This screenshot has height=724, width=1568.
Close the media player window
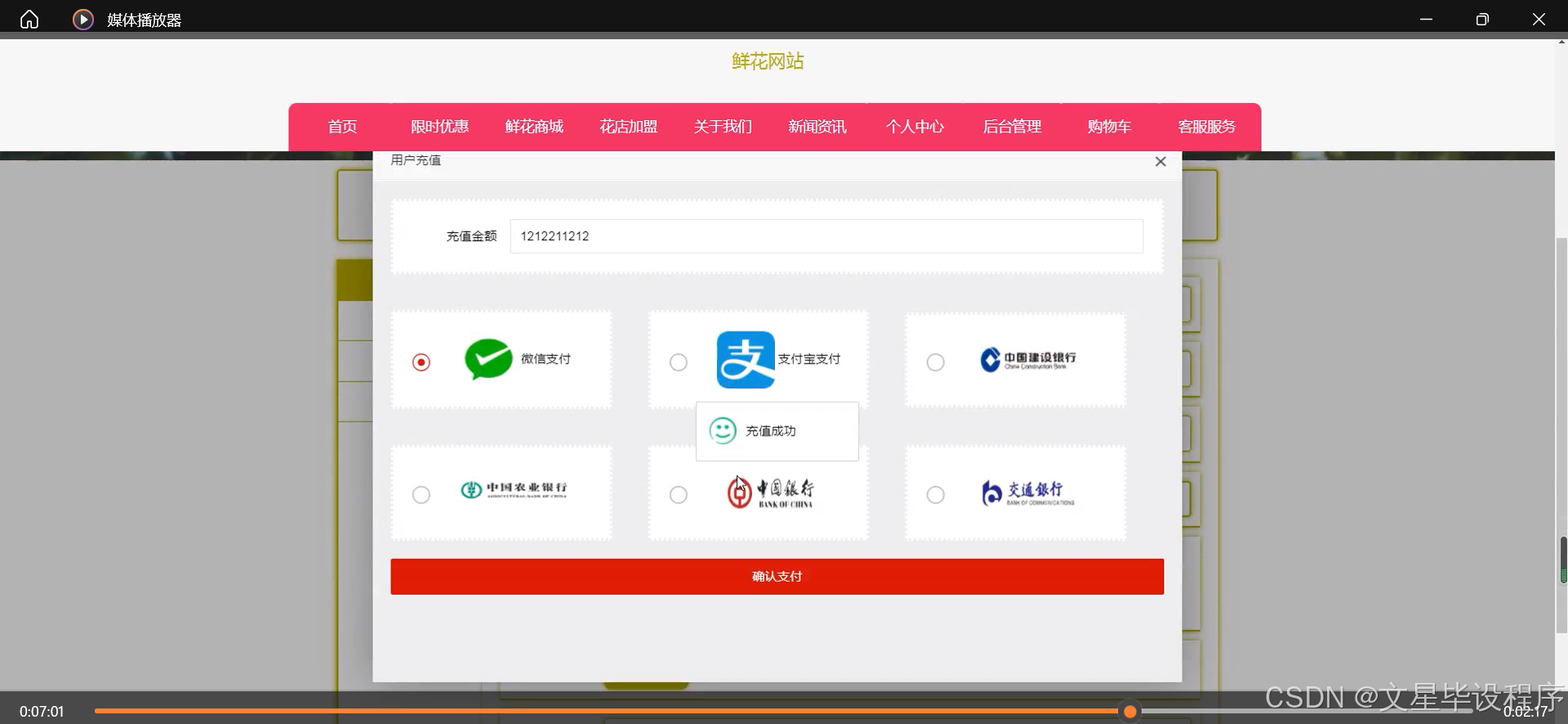pos(1539,19)
